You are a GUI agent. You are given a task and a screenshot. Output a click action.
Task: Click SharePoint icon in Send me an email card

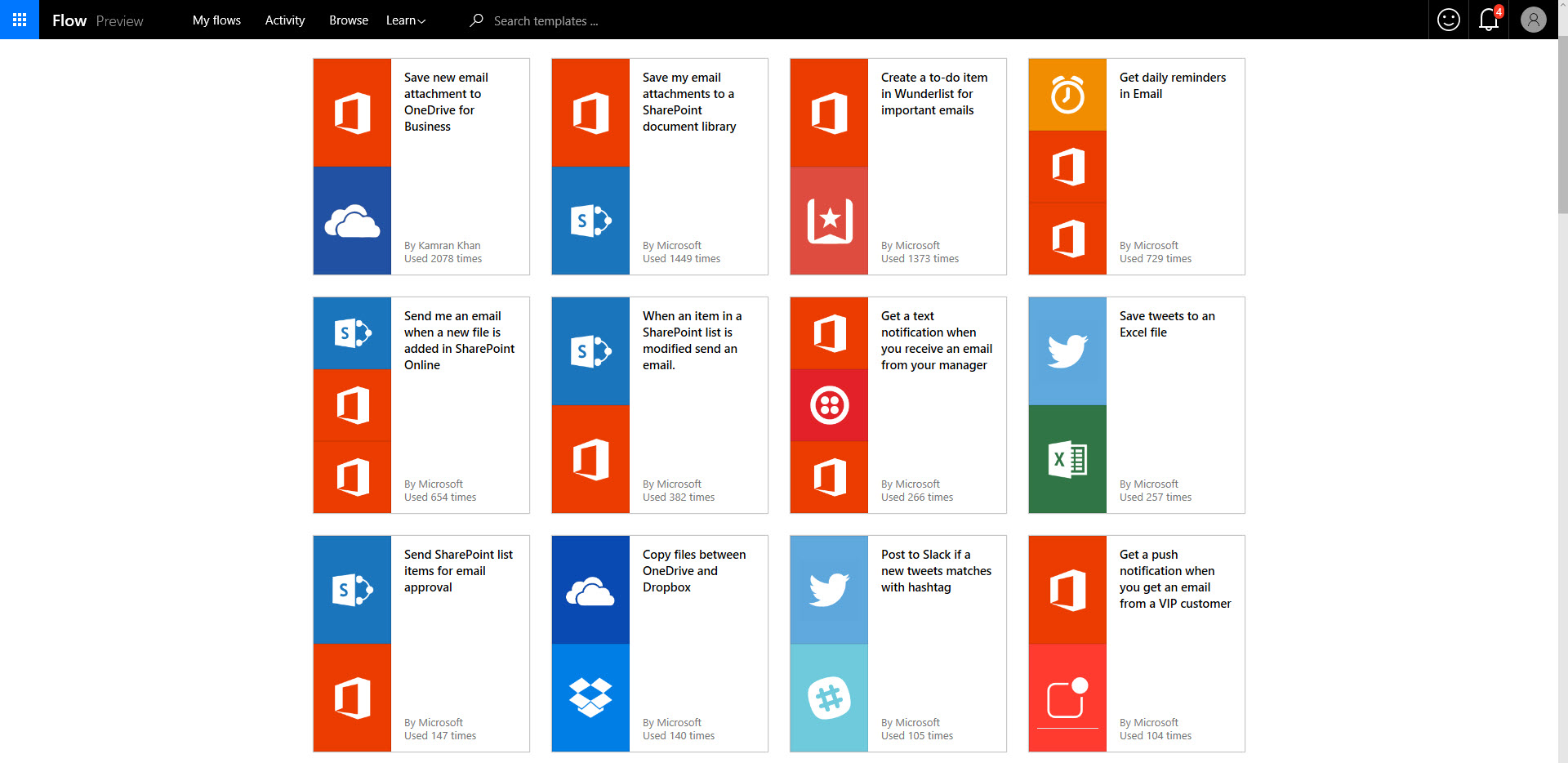click(352, 333)
